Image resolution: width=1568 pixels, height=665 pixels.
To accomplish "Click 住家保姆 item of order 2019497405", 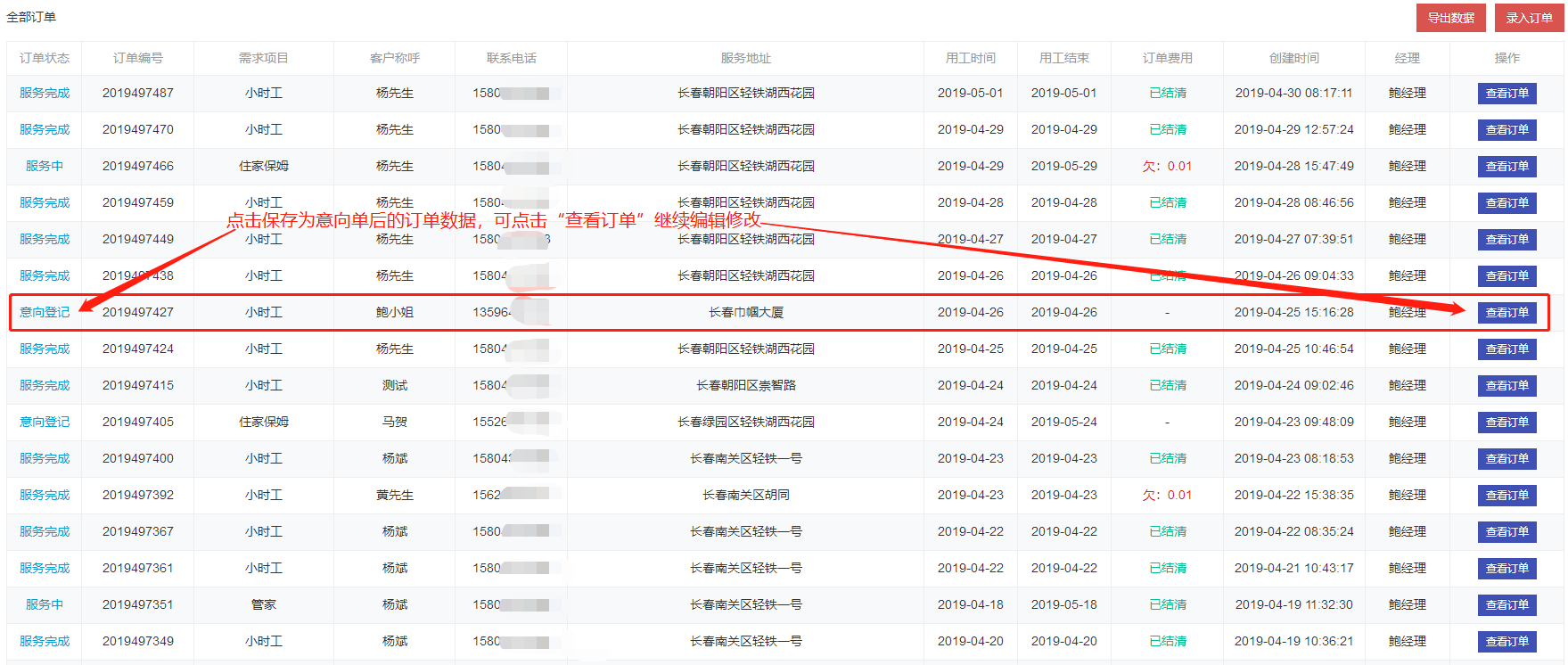I will pyautogui.click(x=264, y=422).
